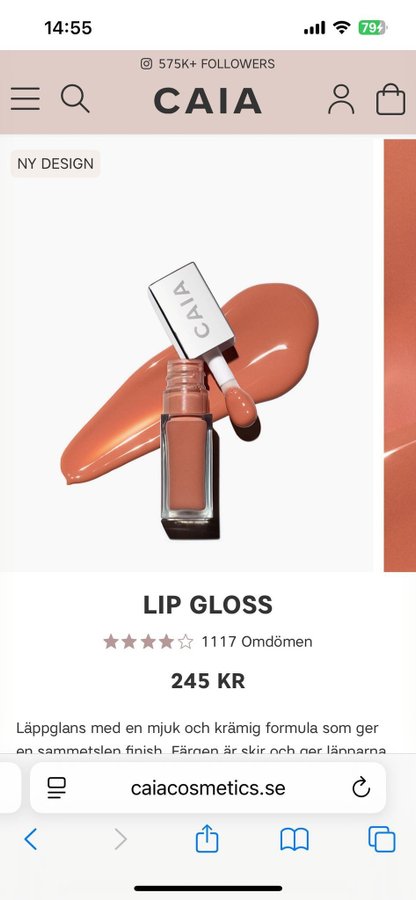416x900 pixels.
Task: Open Safari bookmarks book icon
Action: [x=294, y=839]
